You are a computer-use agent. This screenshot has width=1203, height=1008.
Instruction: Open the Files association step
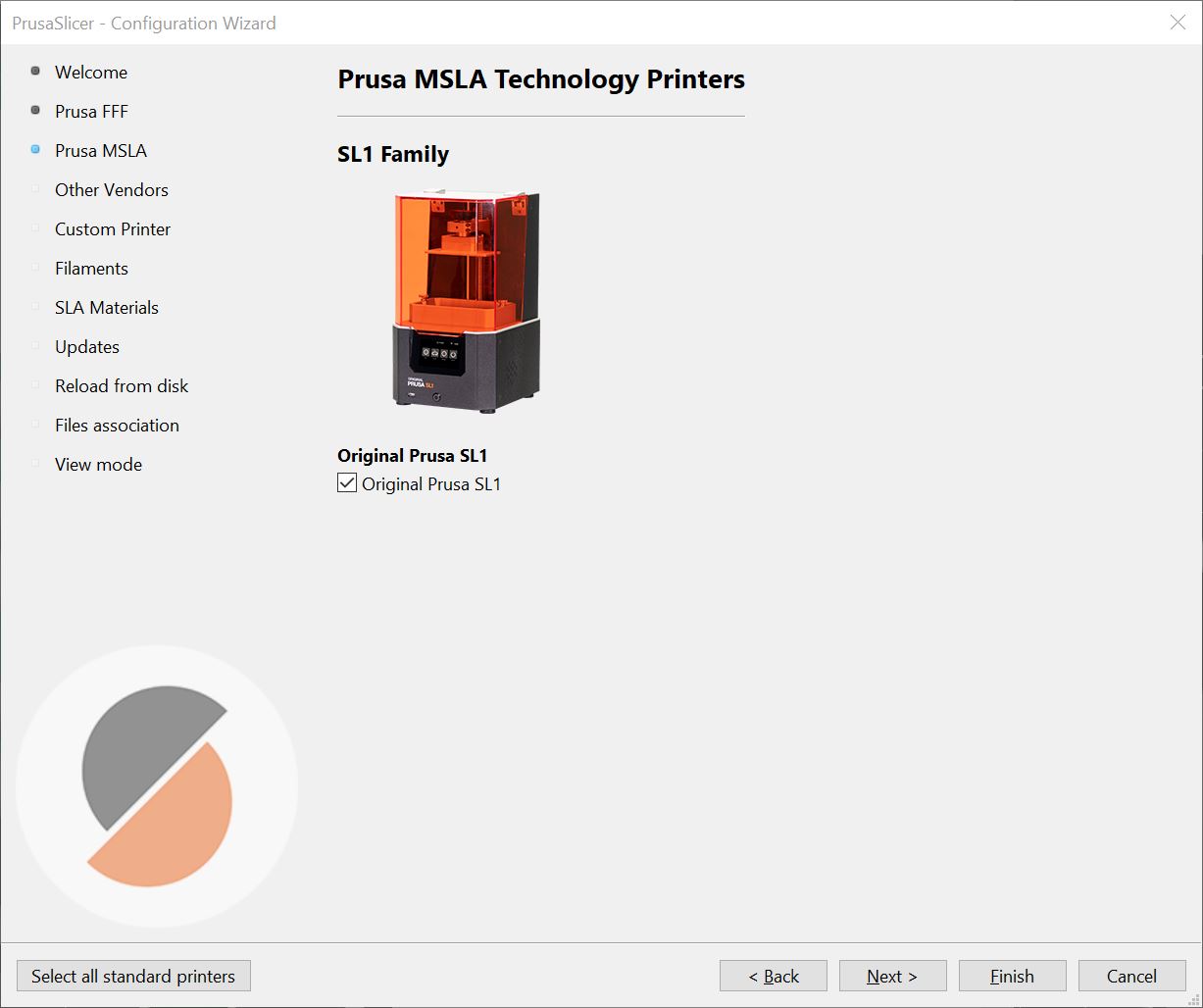click(117, 426)
